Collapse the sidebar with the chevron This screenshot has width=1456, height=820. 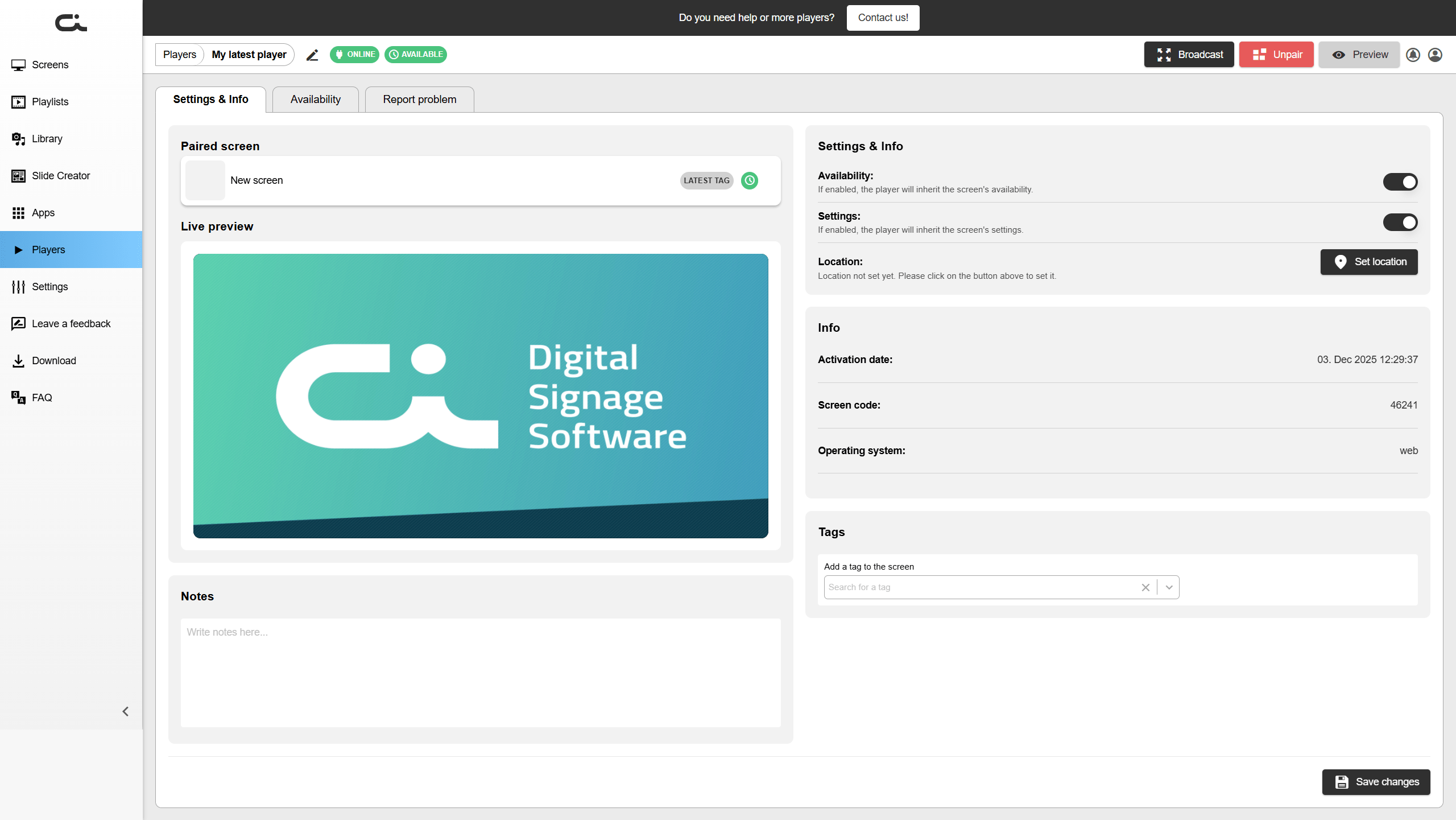tap(125, 711)
